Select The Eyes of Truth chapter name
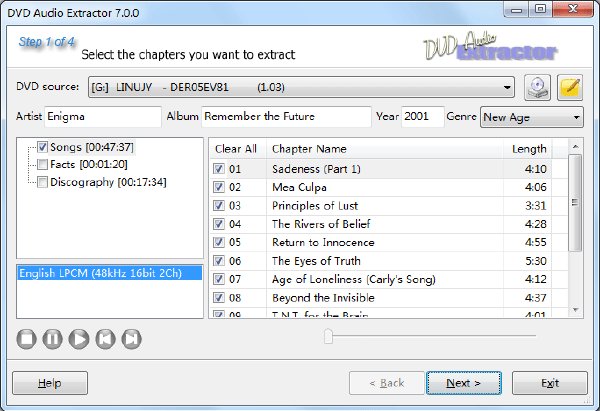This screenshot has height=411, width=600. [316, 261]
